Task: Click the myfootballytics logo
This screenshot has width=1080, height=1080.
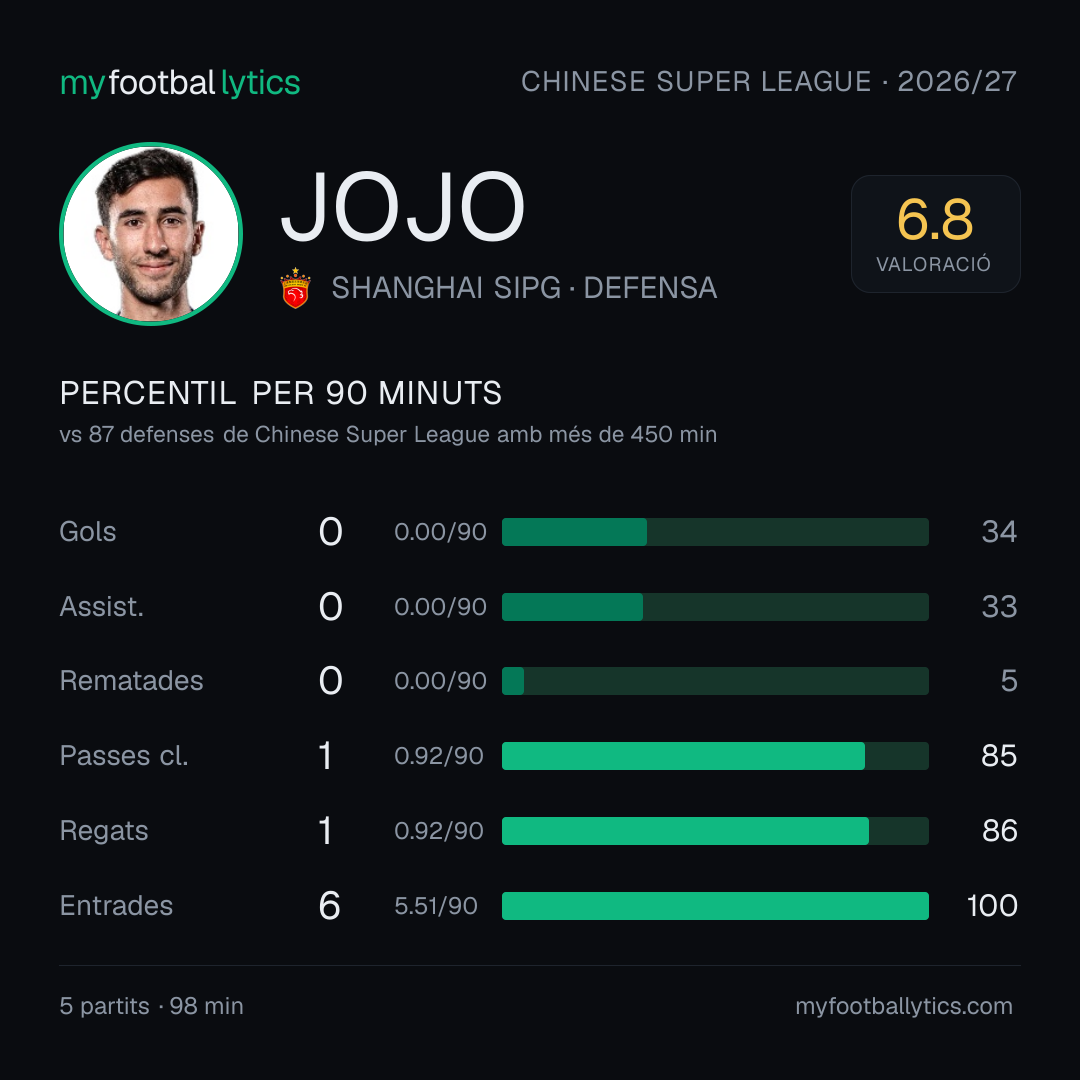Action: pyautogui.click(x=180, y=83)
